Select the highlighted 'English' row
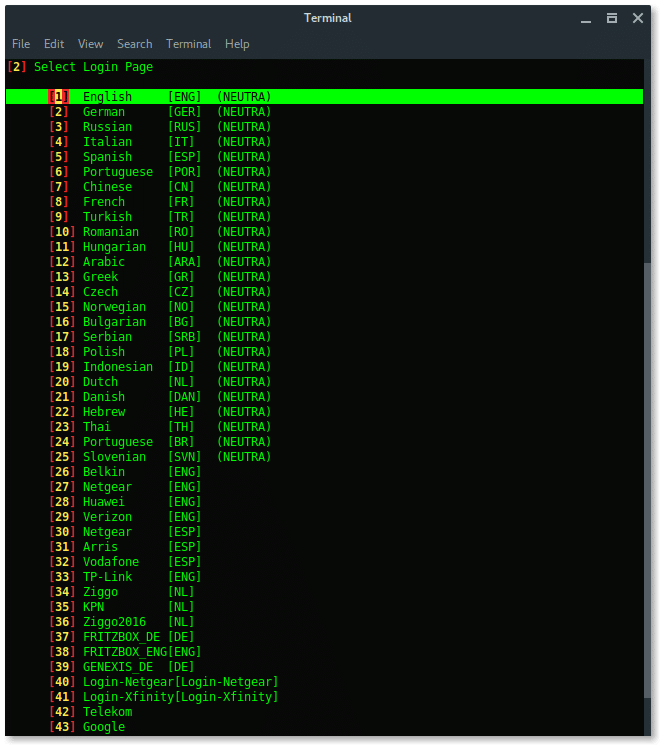The width and height of the screenshot is (660, 745). tap(325, 96)
